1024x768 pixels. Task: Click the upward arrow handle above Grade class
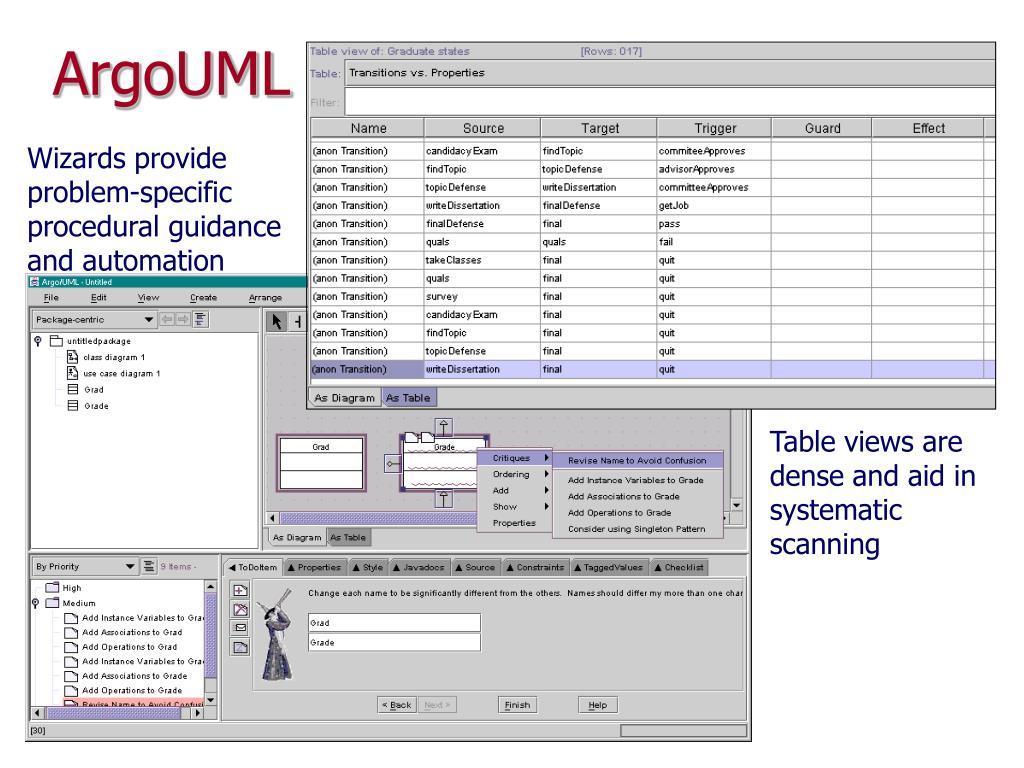(x=443, y=428)
